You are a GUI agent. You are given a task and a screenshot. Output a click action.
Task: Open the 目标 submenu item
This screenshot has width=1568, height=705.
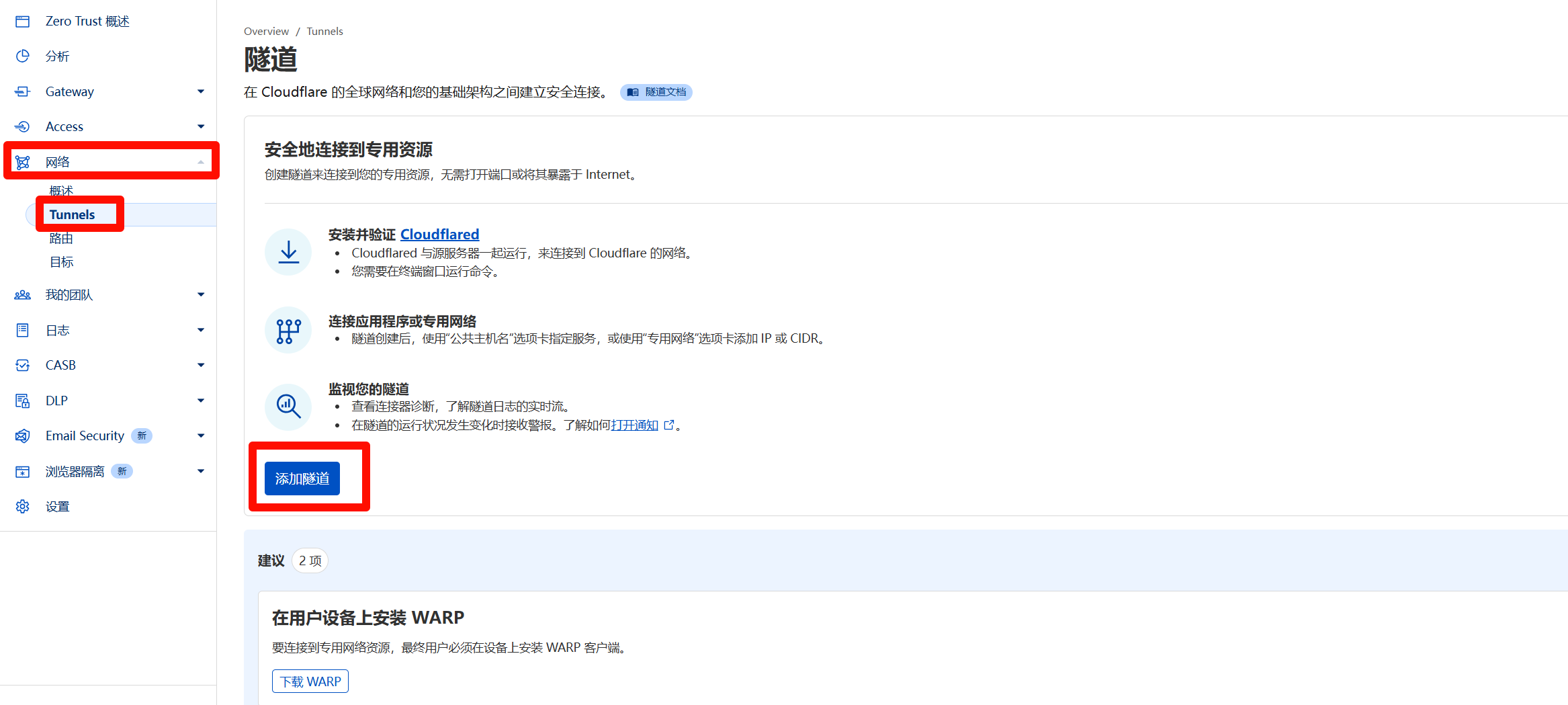point(61,261)
